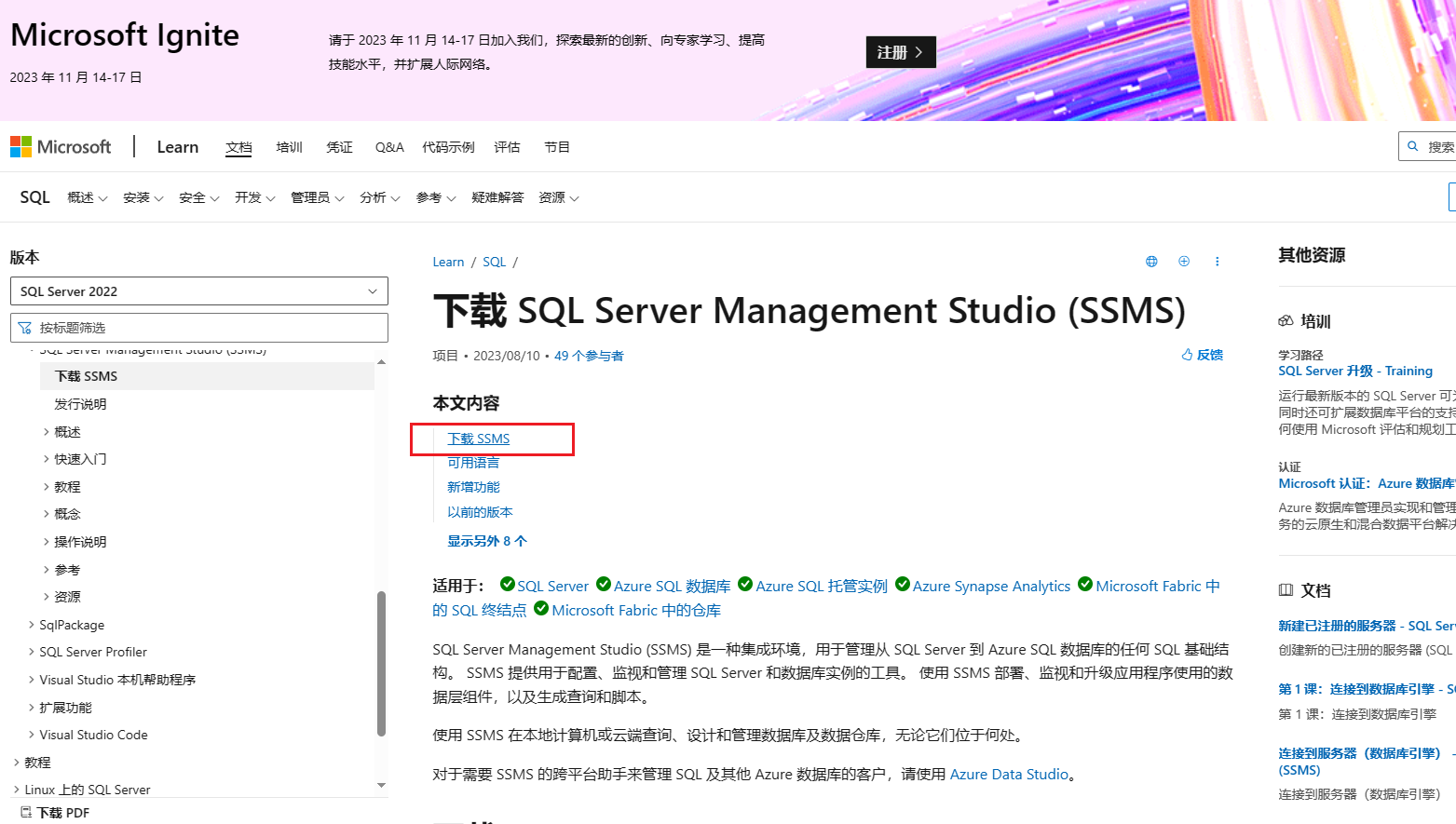Click the 培训 section icon
Screen dimensions: 1456x824
[1286, 321]
